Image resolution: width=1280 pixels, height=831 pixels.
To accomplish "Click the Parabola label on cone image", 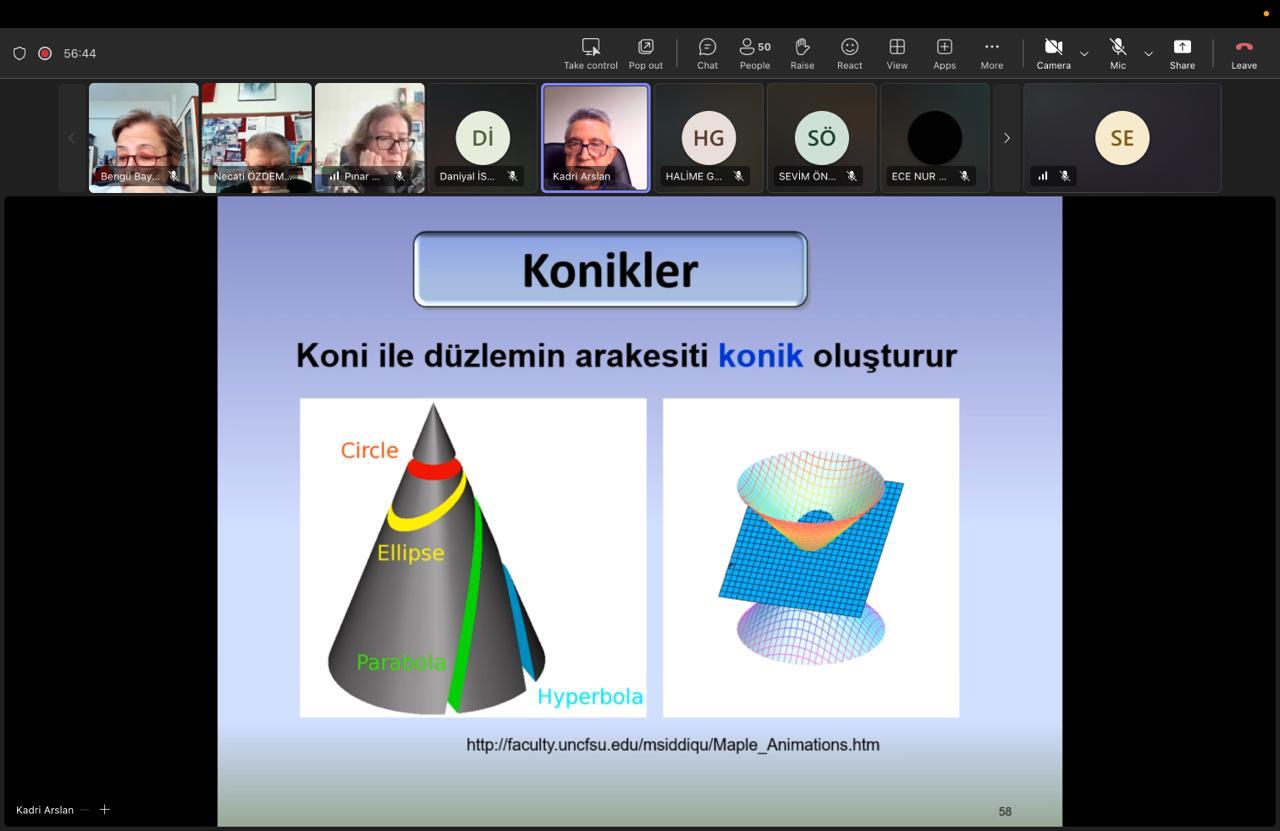I will coord(401,662).
